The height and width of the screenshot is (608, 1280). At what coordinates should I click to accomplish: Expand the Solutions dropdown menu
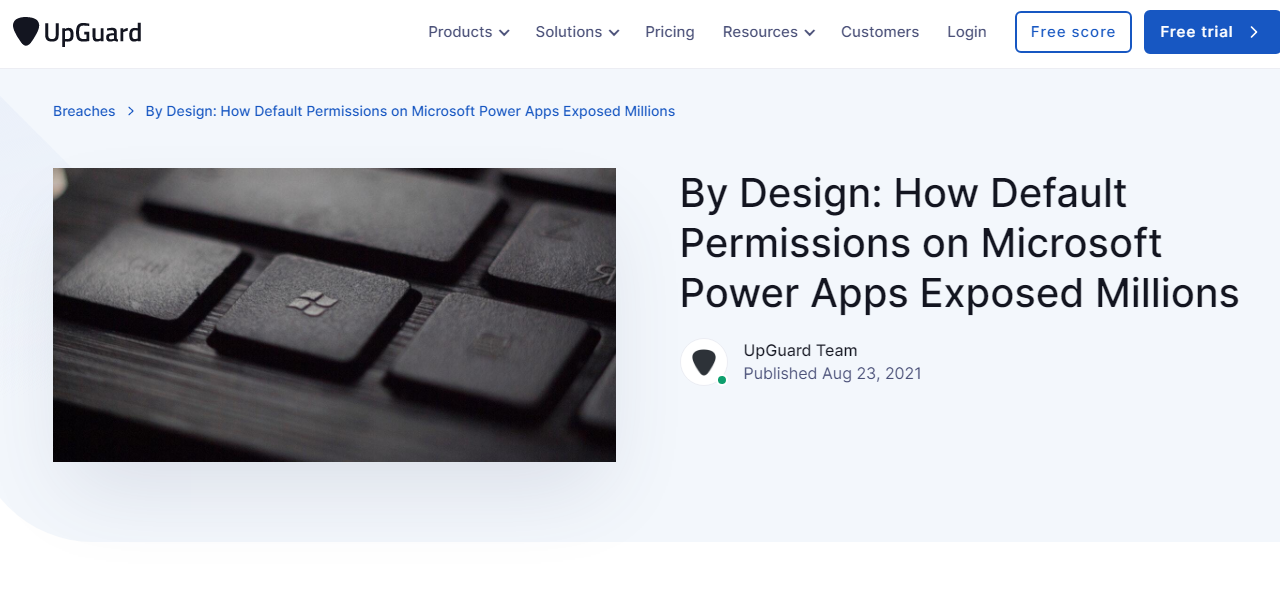click(x=577, y=32)
